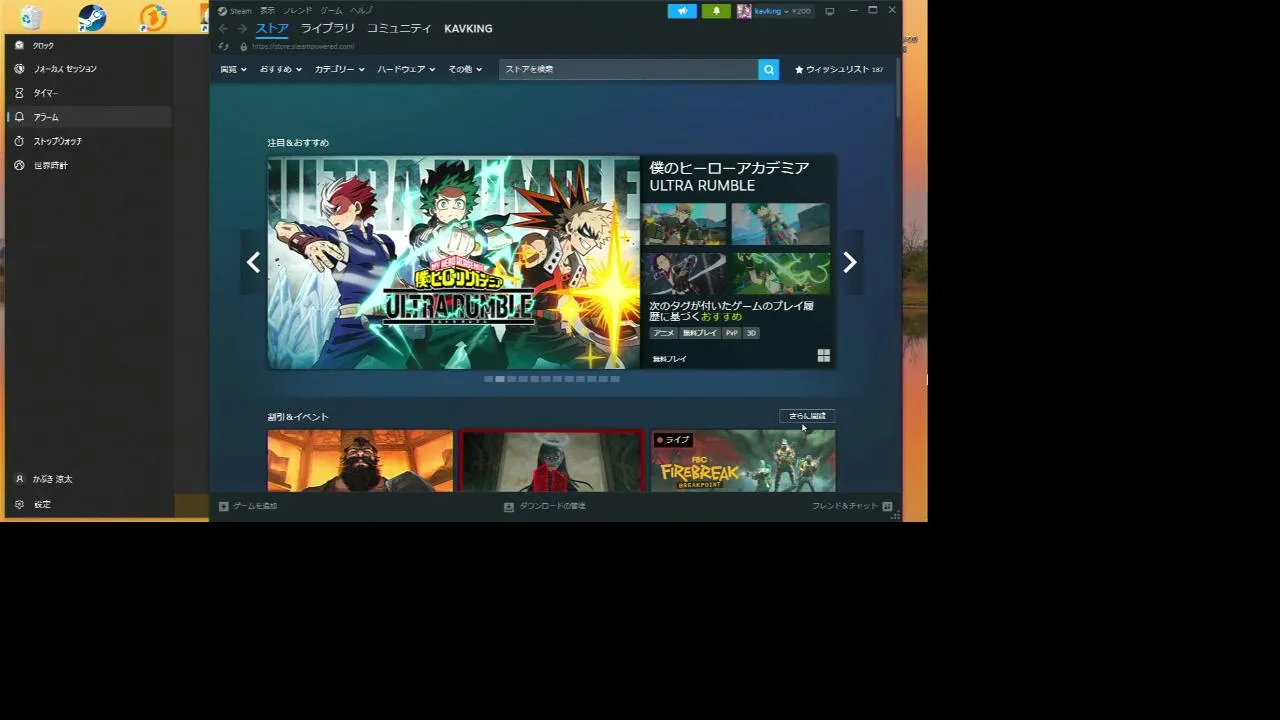View the second ULTRA RUMBLE screenshot thumbnail
Image resolution: width=1280 pixels, height=720 pixels.
(x=780, y=224)
